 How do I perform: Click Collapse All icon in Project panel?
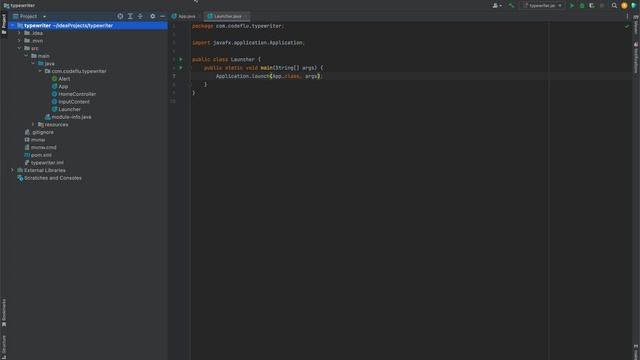pyautogui.click(x=140, y=16)
